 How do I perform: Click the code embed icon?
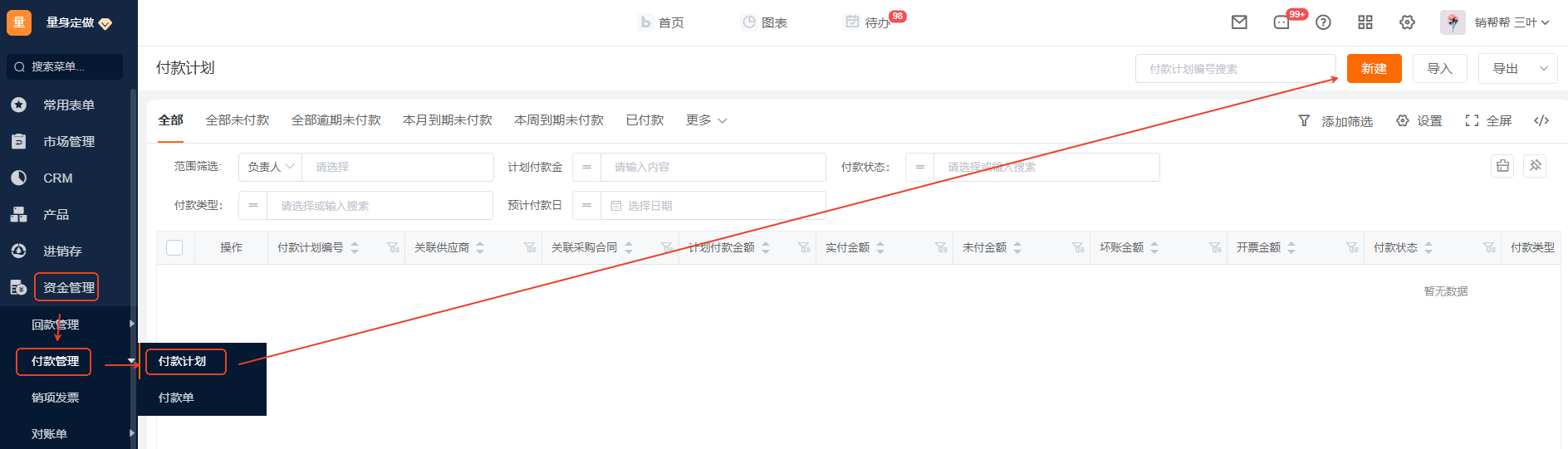[x=1541, y=120]
